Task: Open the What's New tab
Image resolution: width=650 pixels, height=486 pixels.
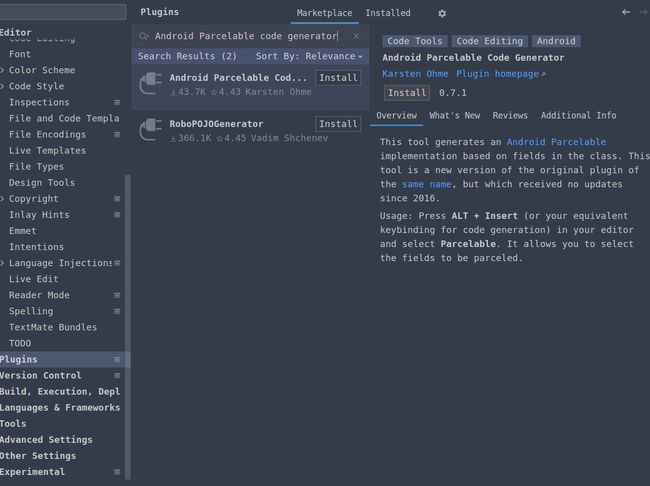Action: pos(454,115)
